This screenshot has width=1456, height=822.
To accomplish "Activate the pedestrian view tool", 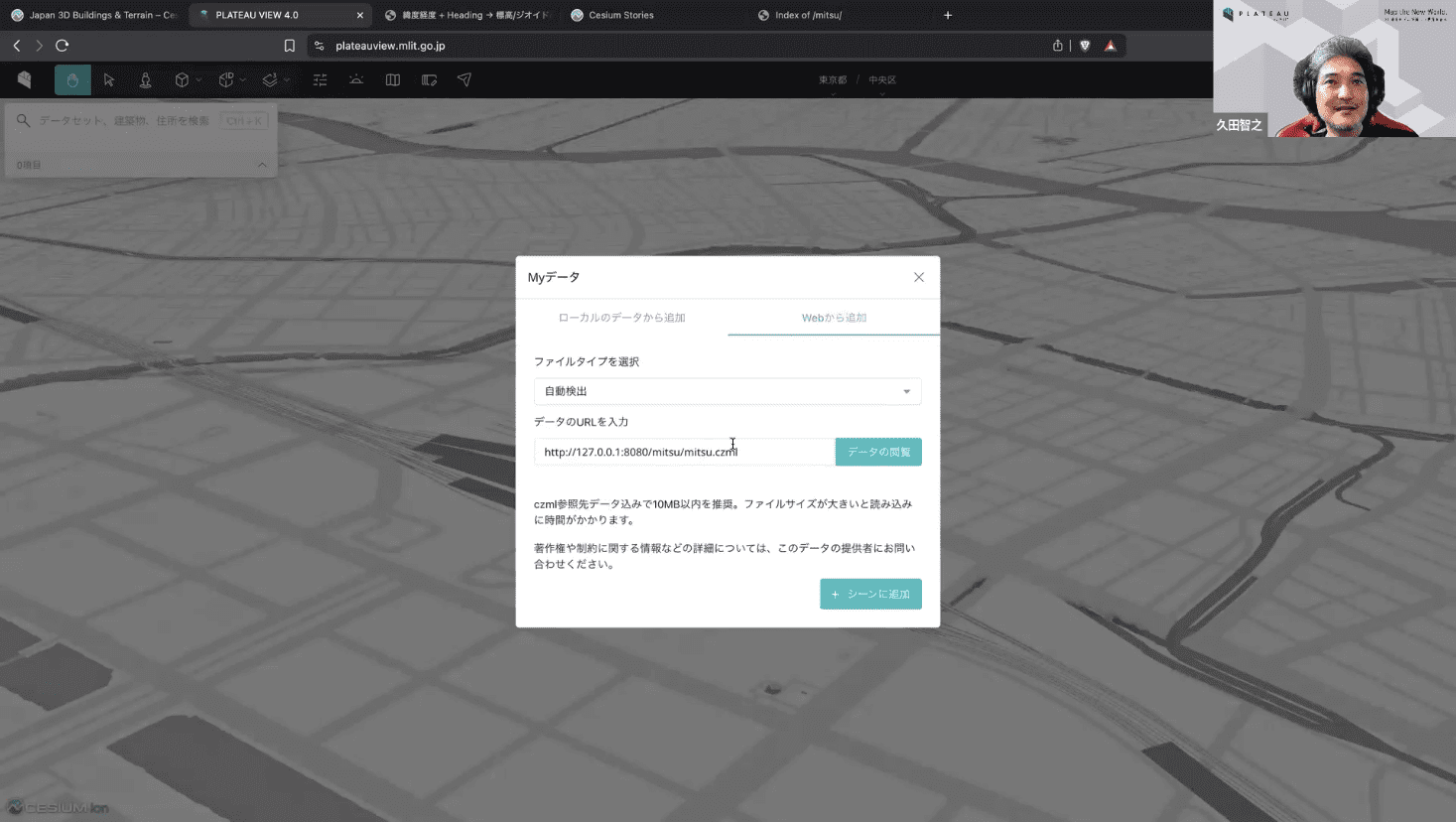I will click(146, 80).
